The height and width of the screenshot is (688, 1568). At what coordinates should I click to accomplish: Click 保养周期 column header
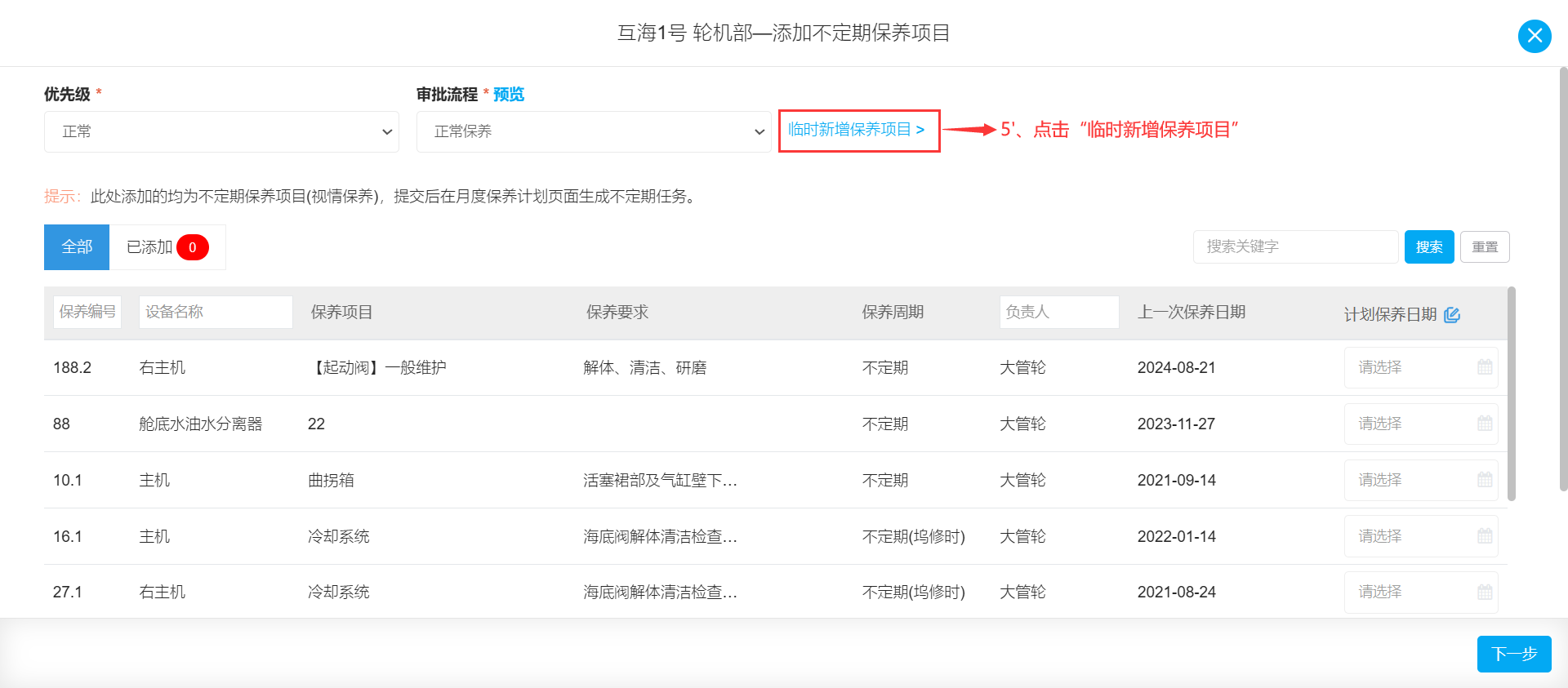tap(893, 313)
